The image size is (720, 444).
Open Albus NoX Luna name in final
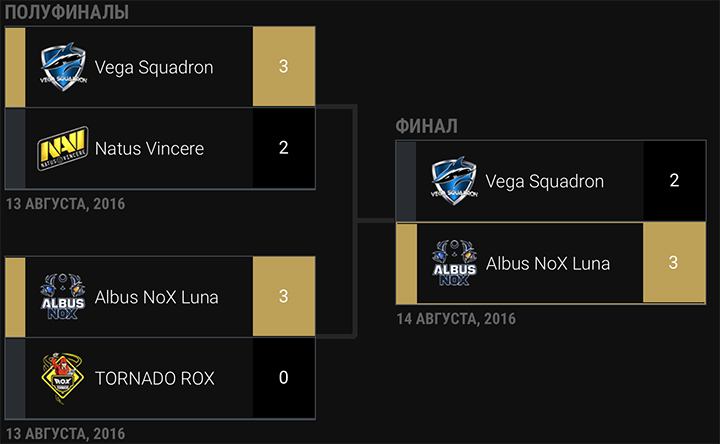(x=547, y=264)
